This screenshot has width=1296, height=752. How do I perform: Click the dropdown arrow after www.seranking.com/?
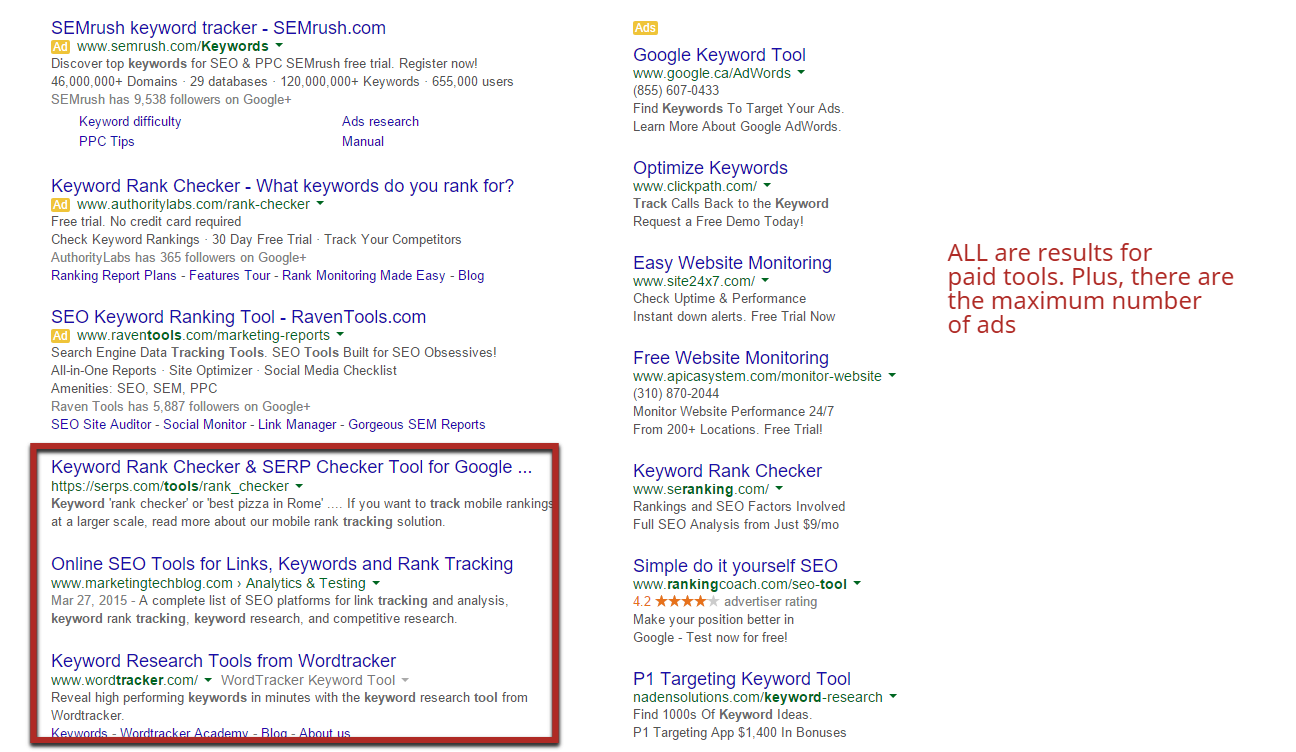779,488
